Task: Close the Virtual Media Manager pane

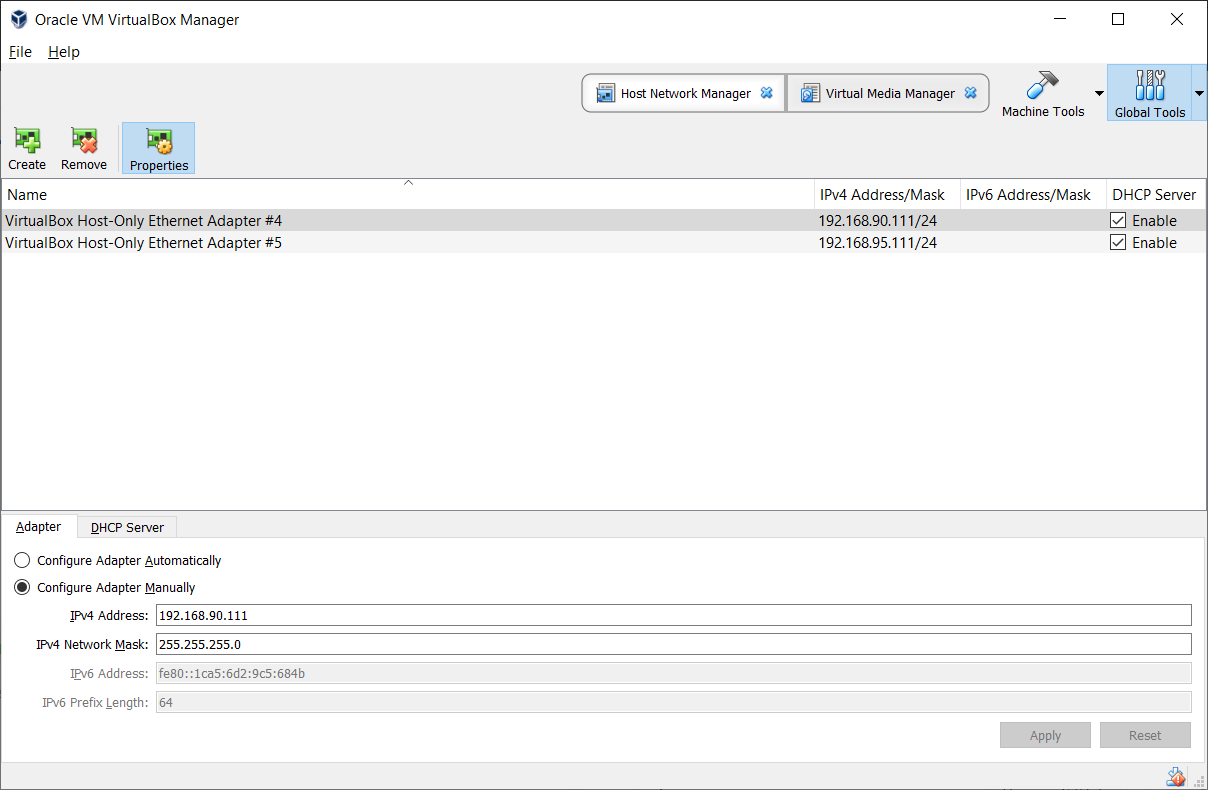Action: pyautogui.click(x=970, y=93)
